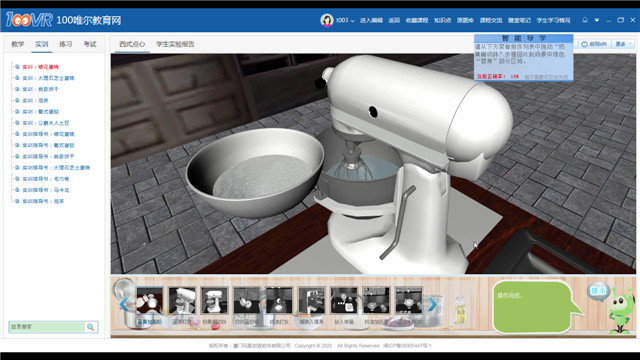Switch to the 考试 tab

click(90, 44)
